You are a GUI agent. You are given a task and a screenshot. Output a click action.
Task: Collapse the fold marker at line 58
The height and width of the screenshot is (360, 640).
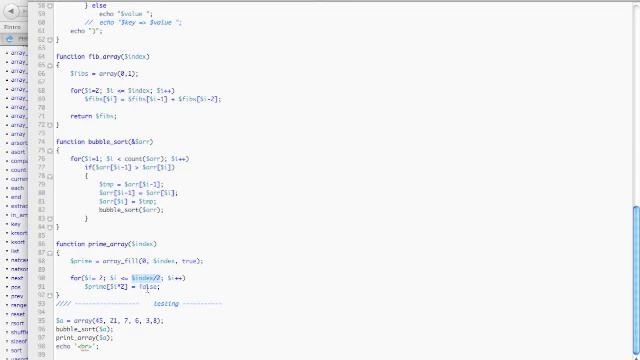[50, 6]
